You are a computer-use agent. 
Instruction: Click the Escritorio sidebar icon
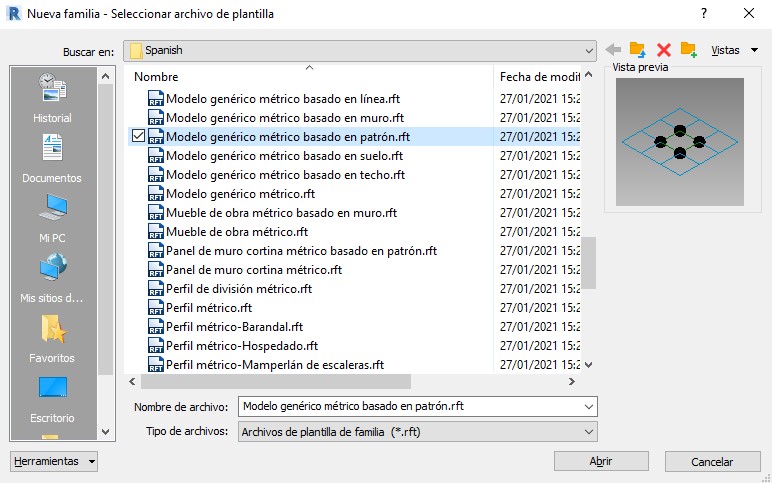(52, 395)
